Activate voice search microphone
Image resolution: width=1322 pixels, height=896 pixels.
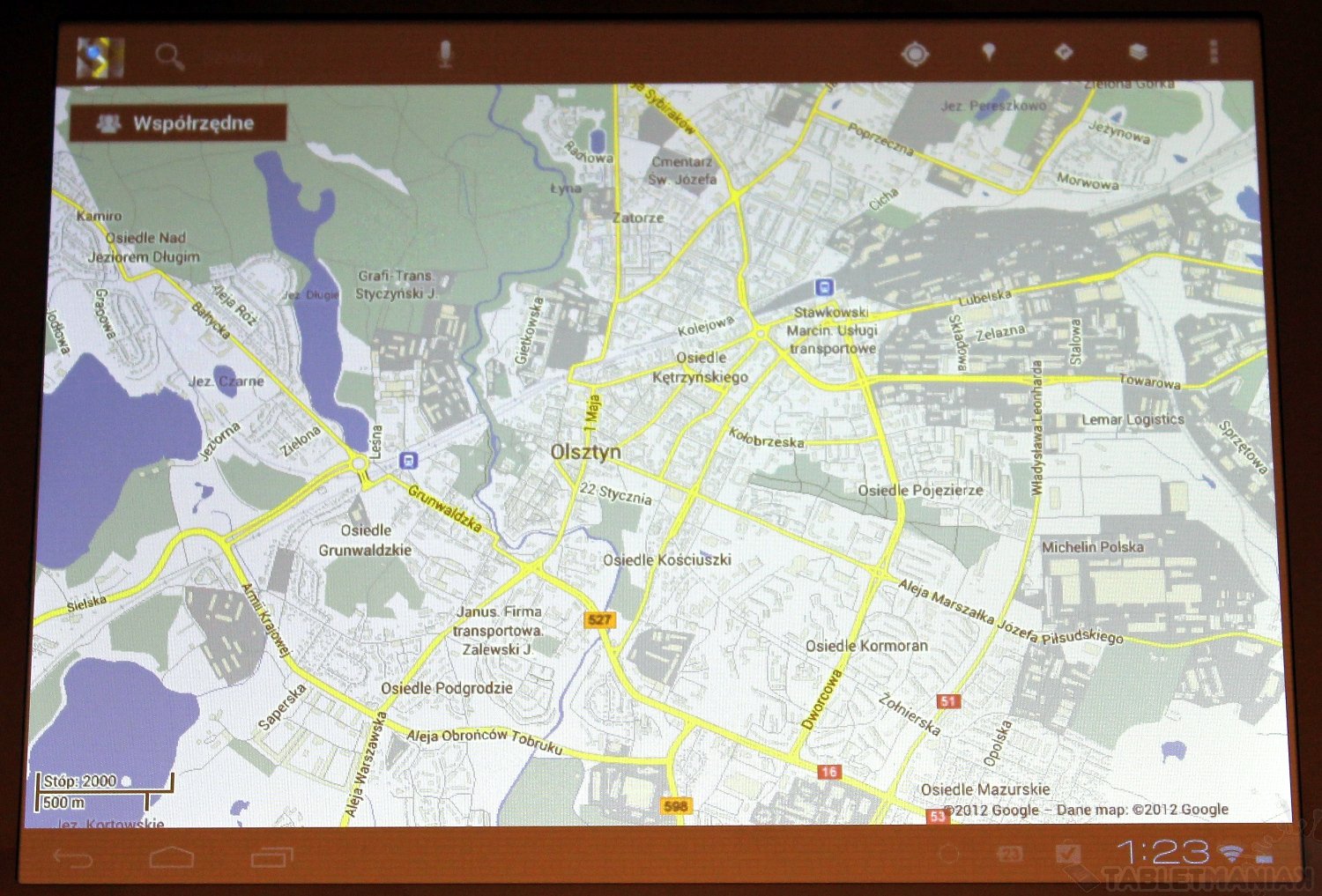[446, 55]
